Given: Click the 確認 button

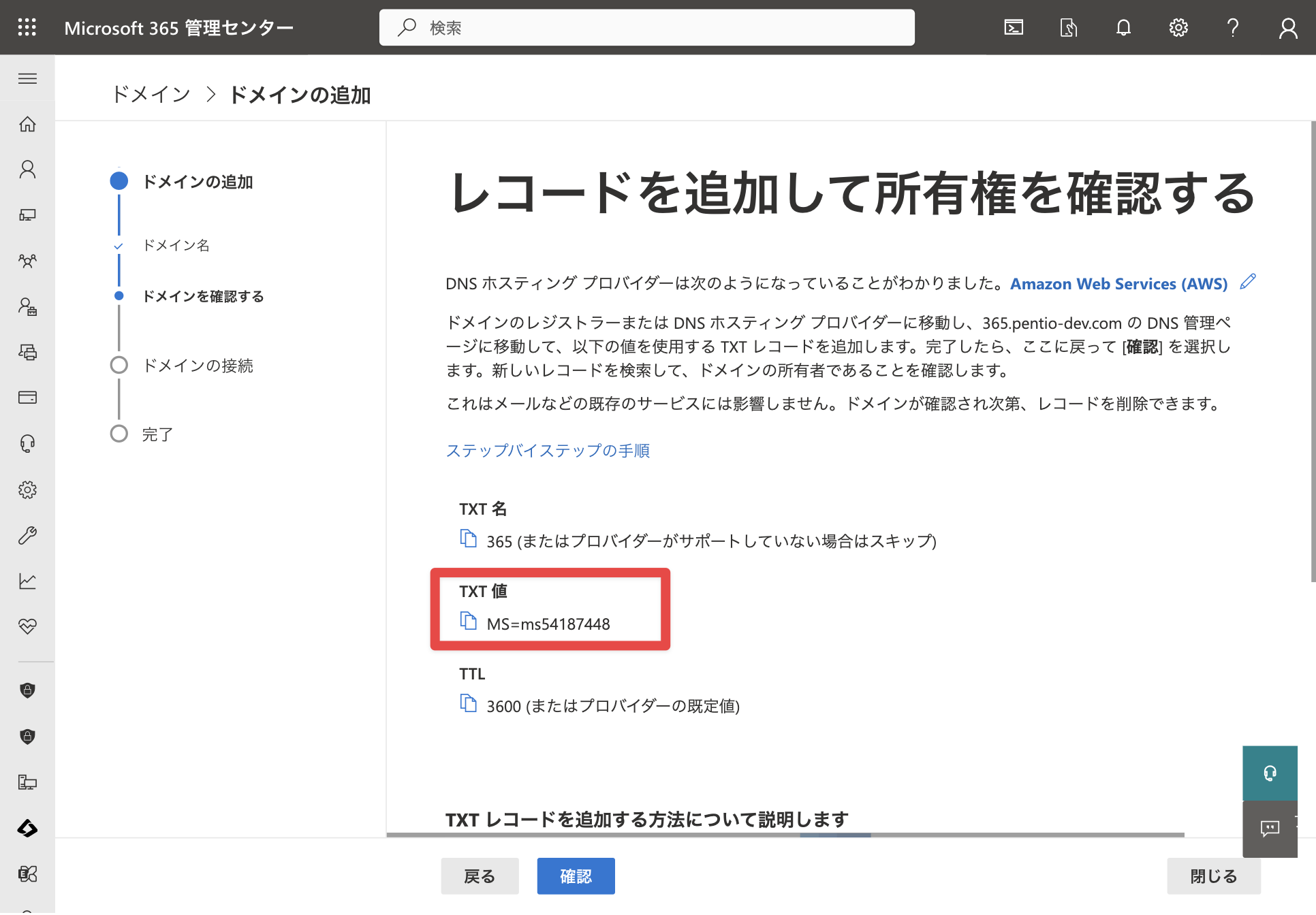Looking at the screenshot, I should pyautogui.click(x=576, y=876).
